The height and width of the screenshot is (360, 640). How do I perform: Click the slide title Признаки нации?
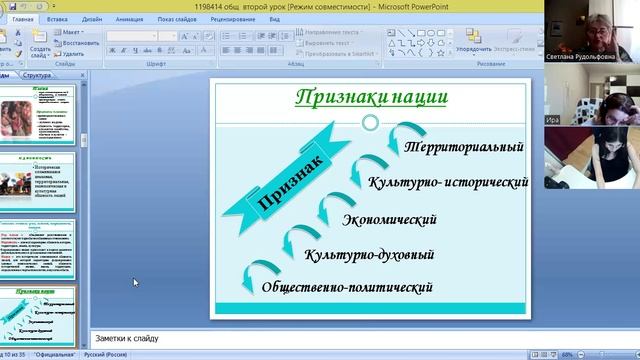pyautogui.click(x=371, y=97)
